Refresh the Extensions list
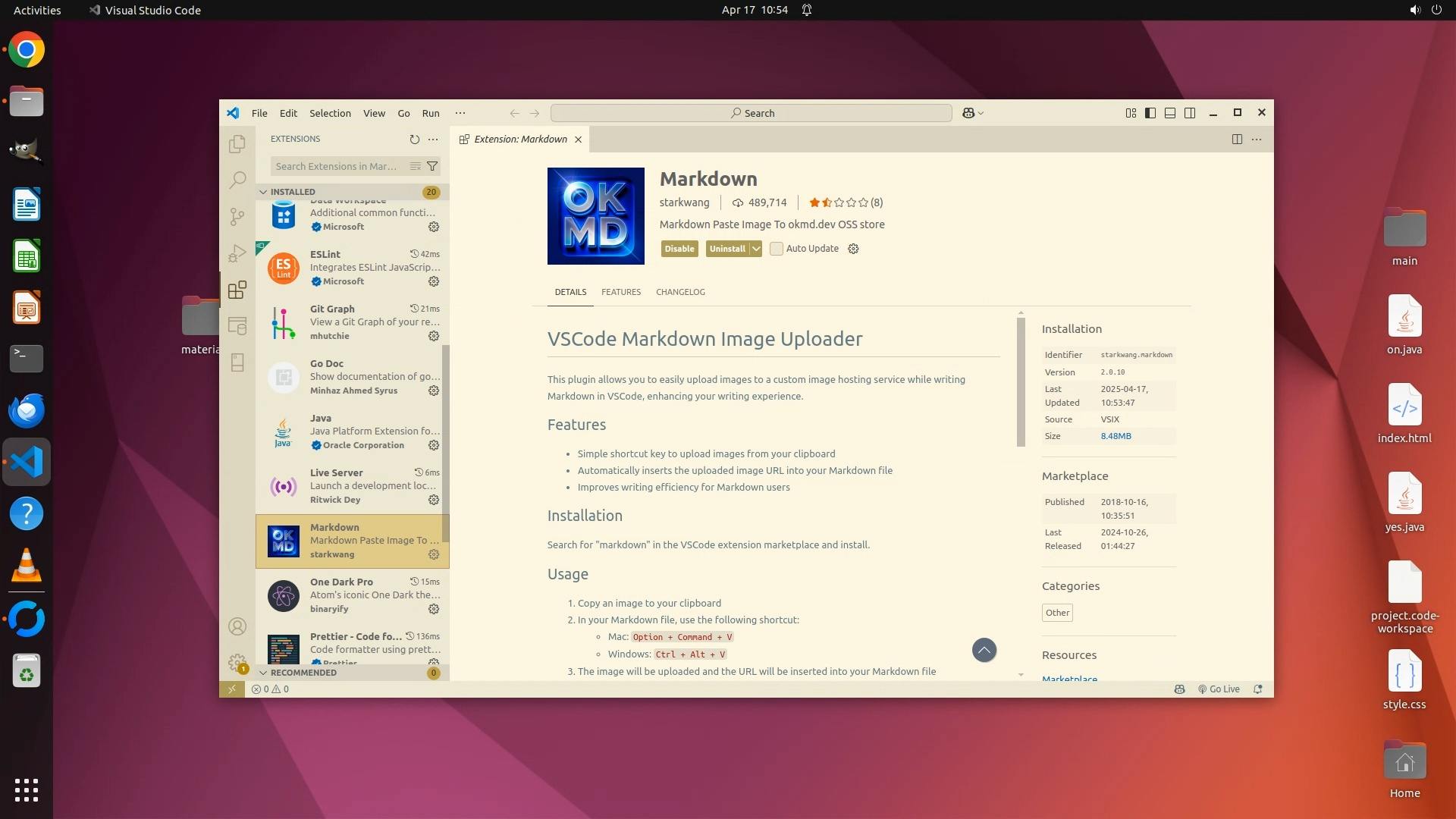 tap(414, 140)
